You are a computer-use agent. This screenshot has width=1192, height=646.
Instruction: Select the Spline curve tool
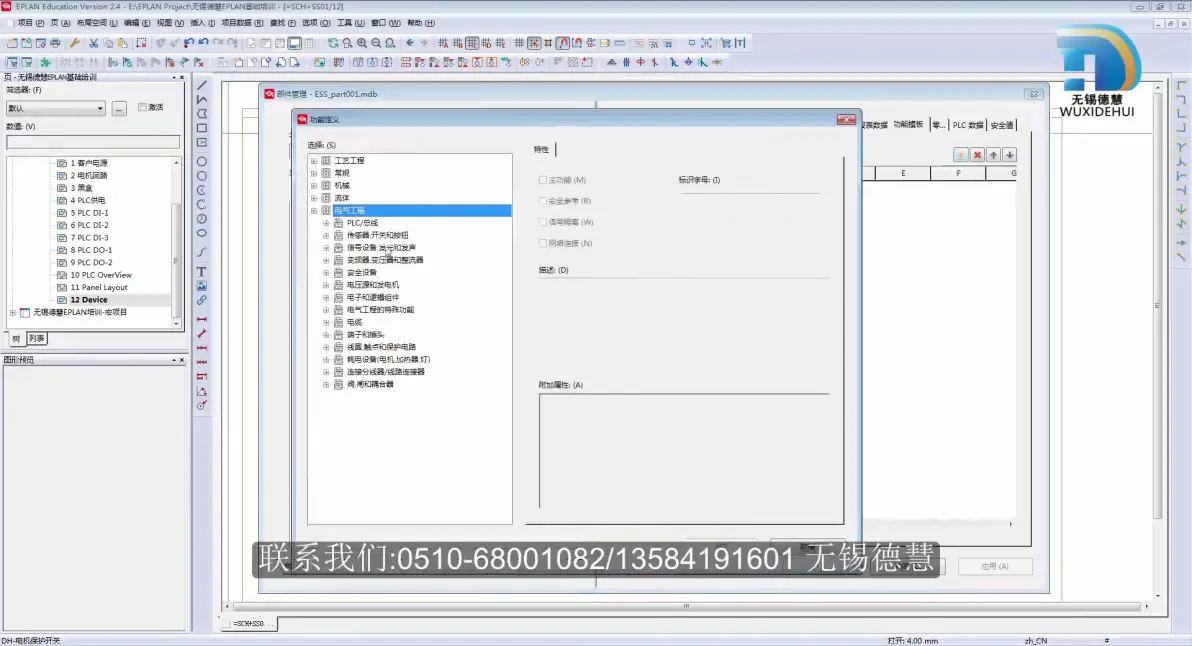pos(201,252)
